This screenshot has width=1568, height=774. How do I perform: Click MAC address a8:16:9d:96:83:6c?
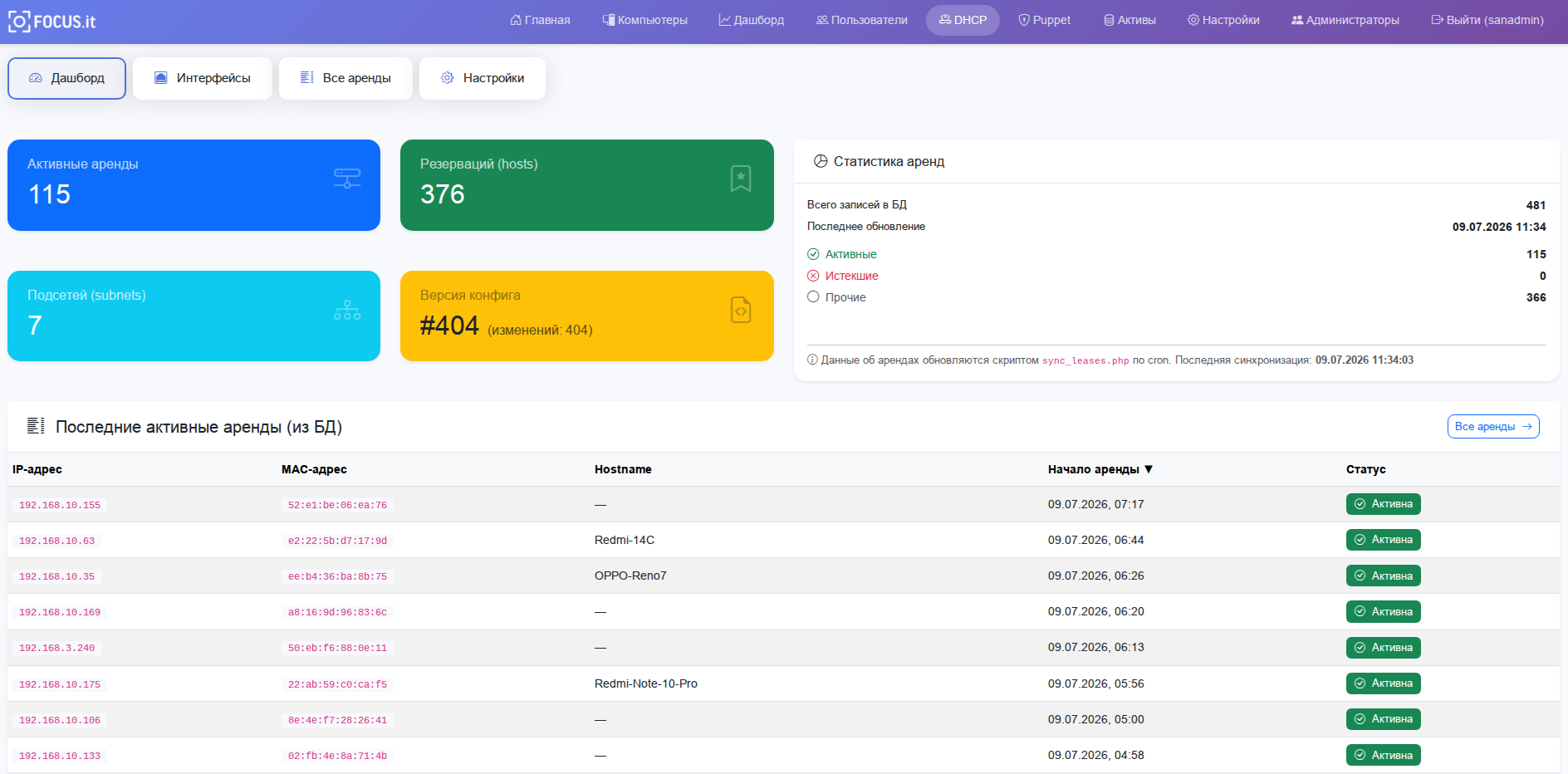[x=337, y=612]
